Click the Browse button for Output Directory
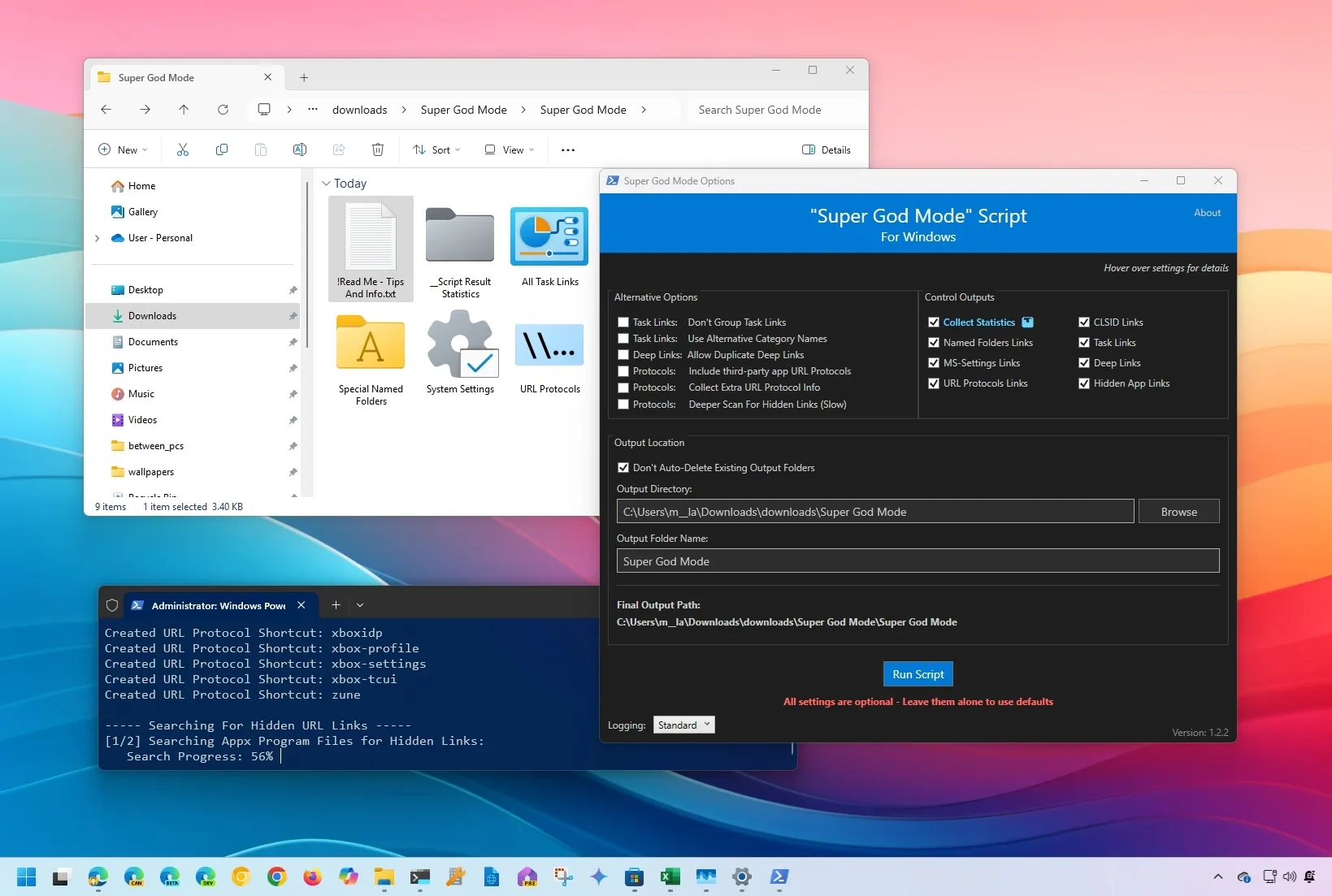Viewport: 1332px width, 896px height. (x=1179, y=512)
